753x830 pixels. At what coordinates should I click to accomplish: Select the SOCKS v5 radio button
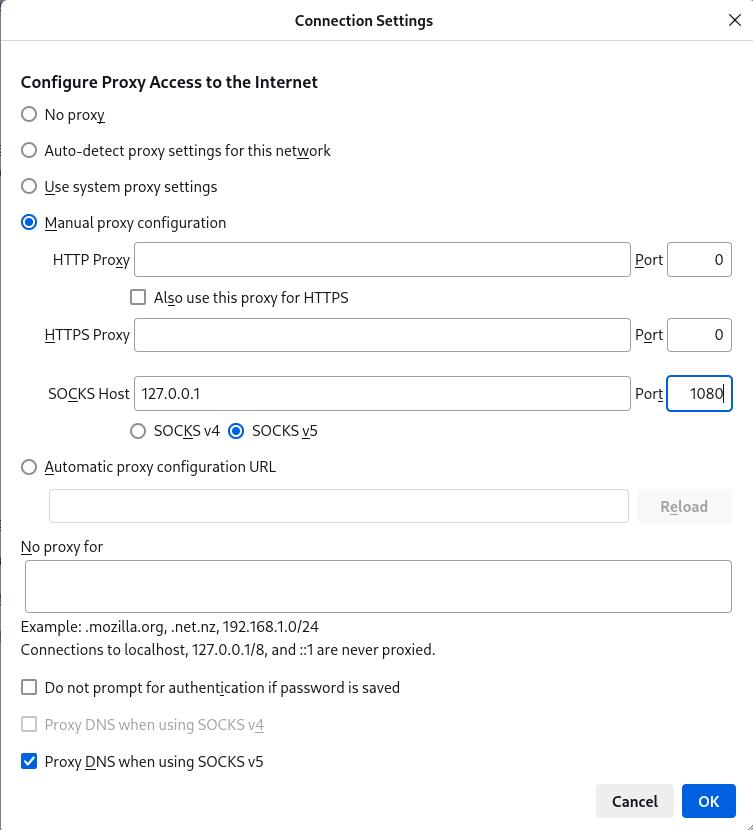pyautogui.click(x=237, y=431)
